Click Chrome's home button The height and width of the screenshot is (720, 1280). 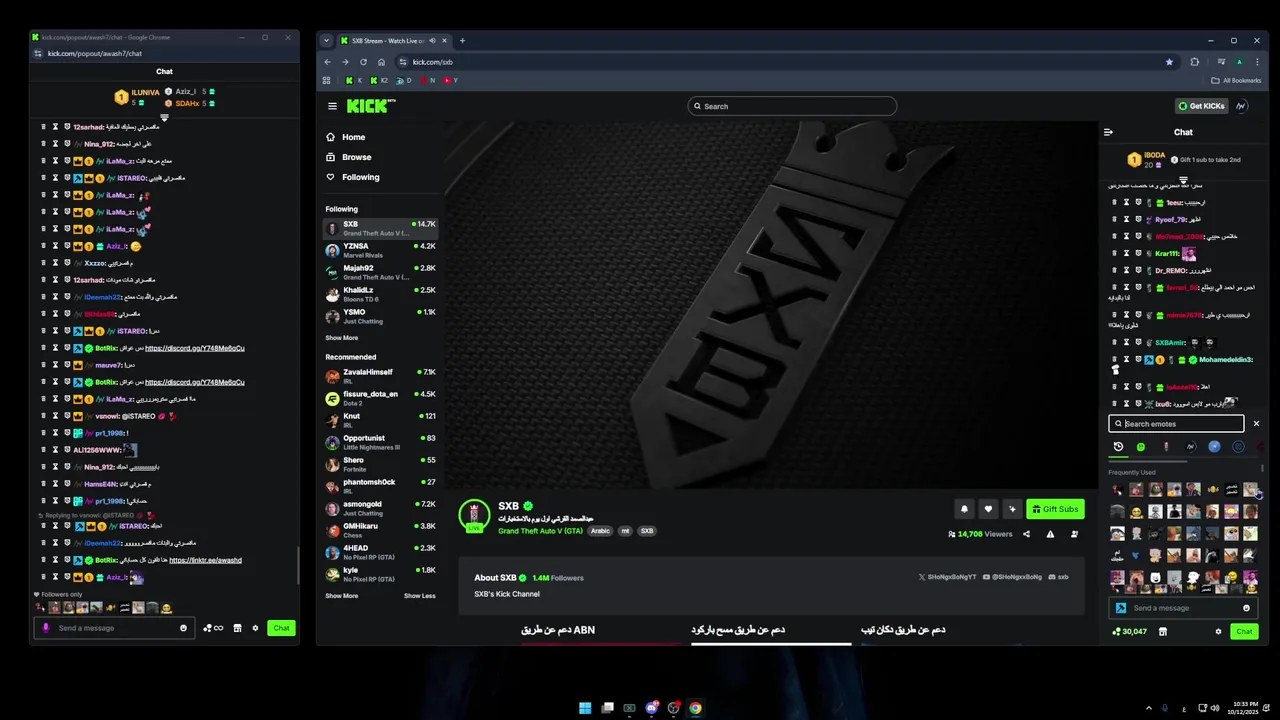380,62
